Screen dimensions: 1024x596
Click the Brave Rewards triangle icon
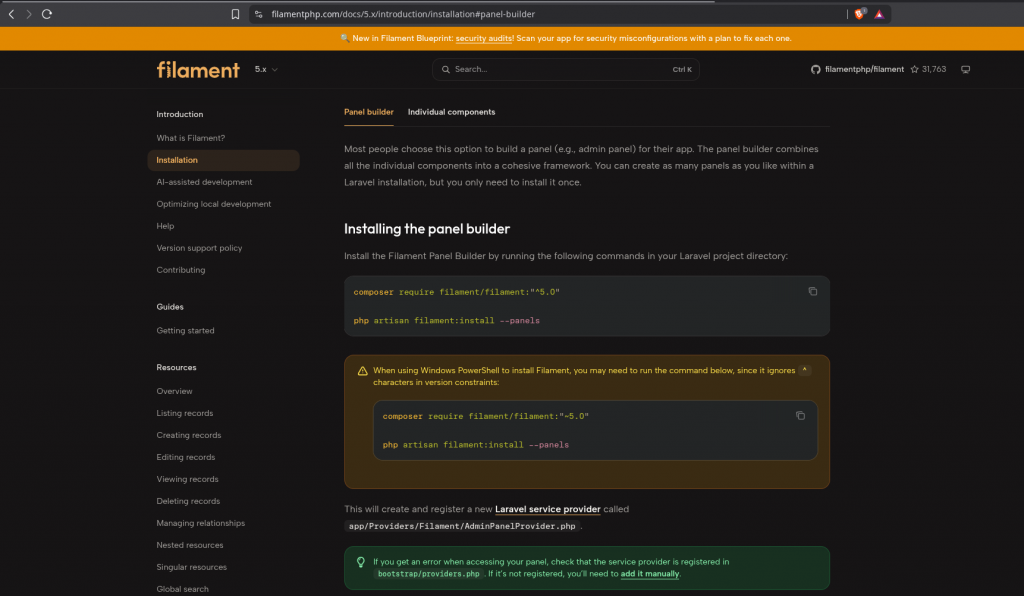click(x=879, y=14)
